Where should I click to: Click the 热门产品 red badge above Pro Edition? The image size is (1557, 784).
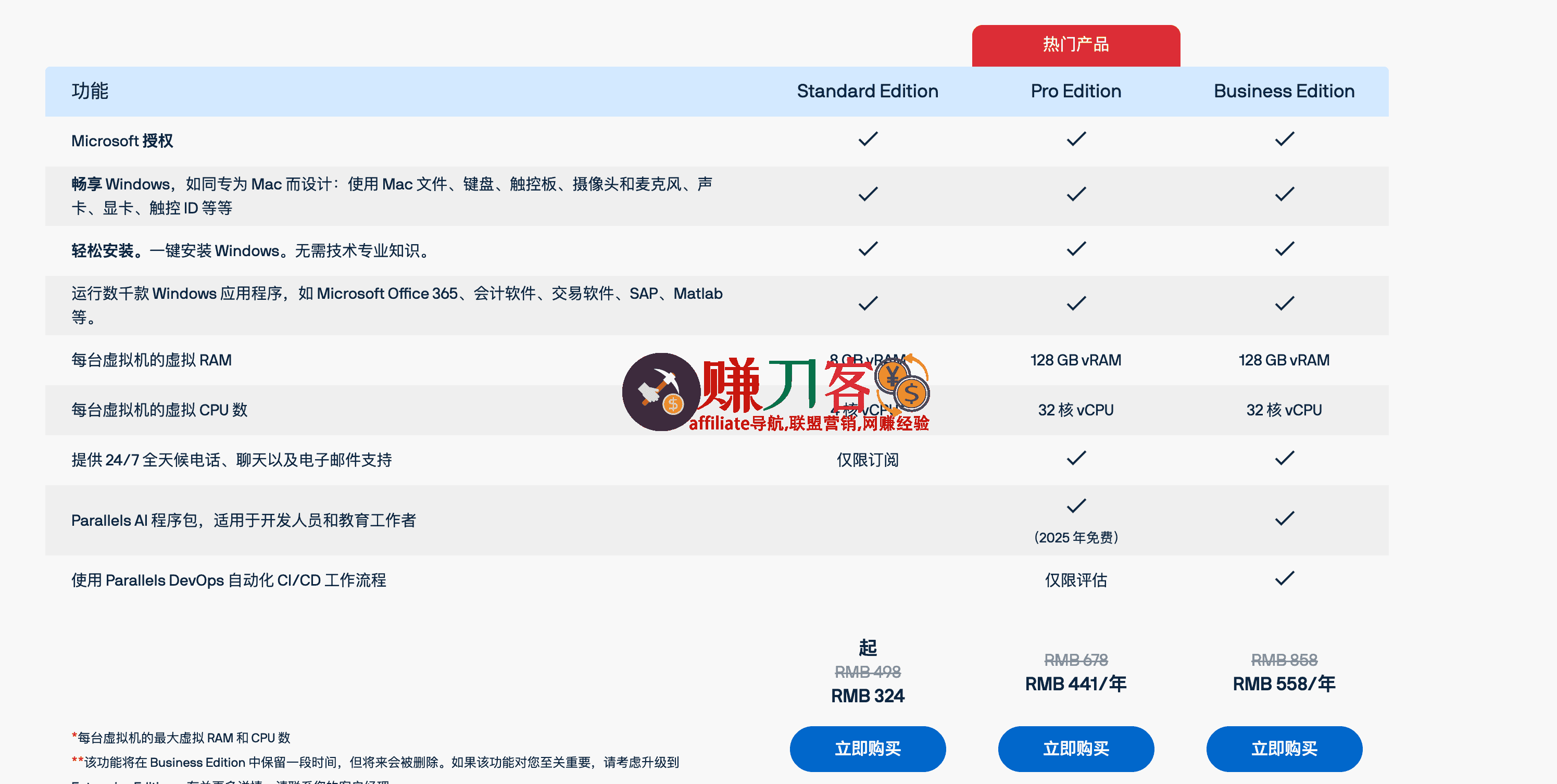pyautogui.click(x=1075, y=44)
